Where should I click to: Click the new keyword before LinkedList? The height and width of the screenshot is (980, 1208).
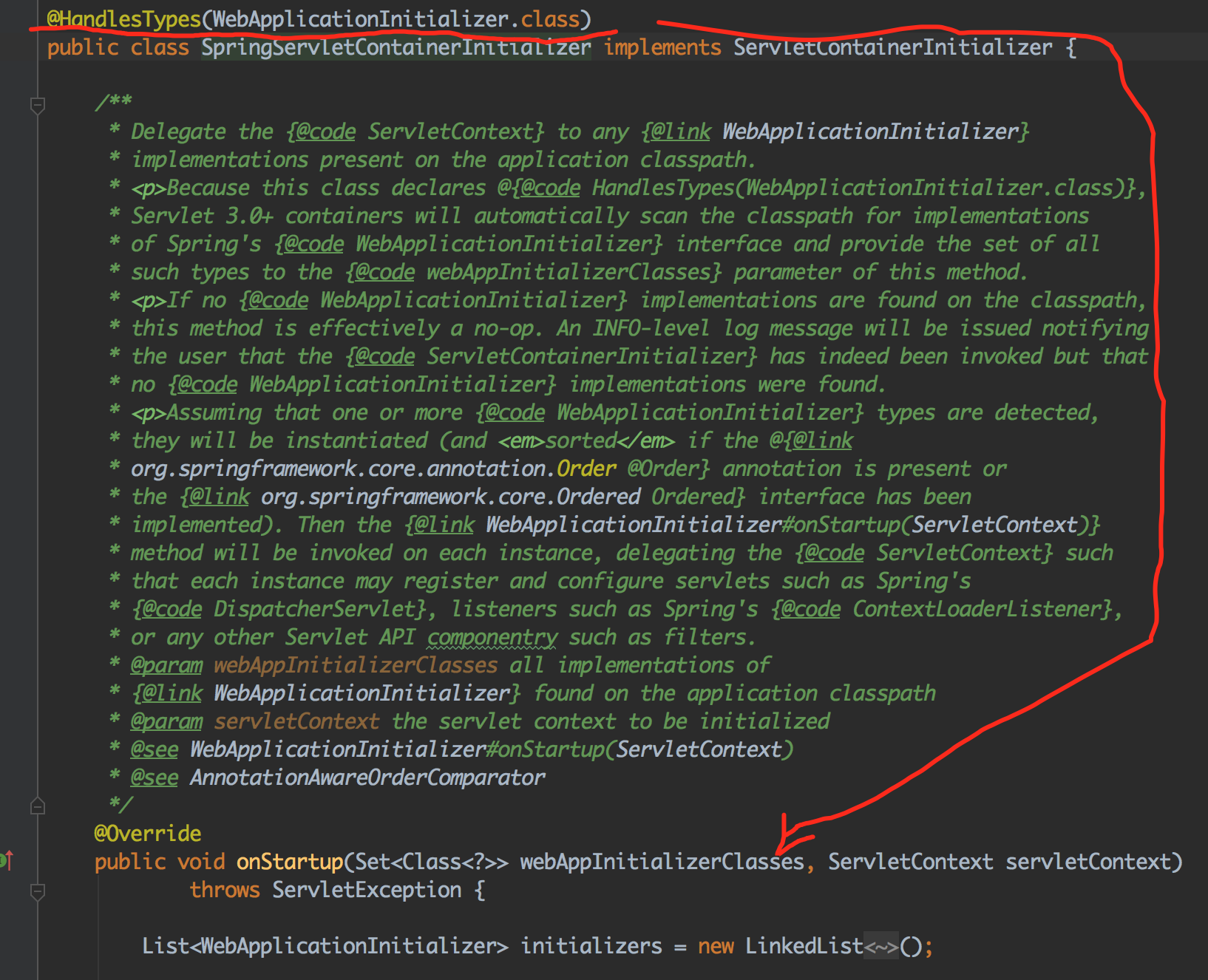point(716,946)
